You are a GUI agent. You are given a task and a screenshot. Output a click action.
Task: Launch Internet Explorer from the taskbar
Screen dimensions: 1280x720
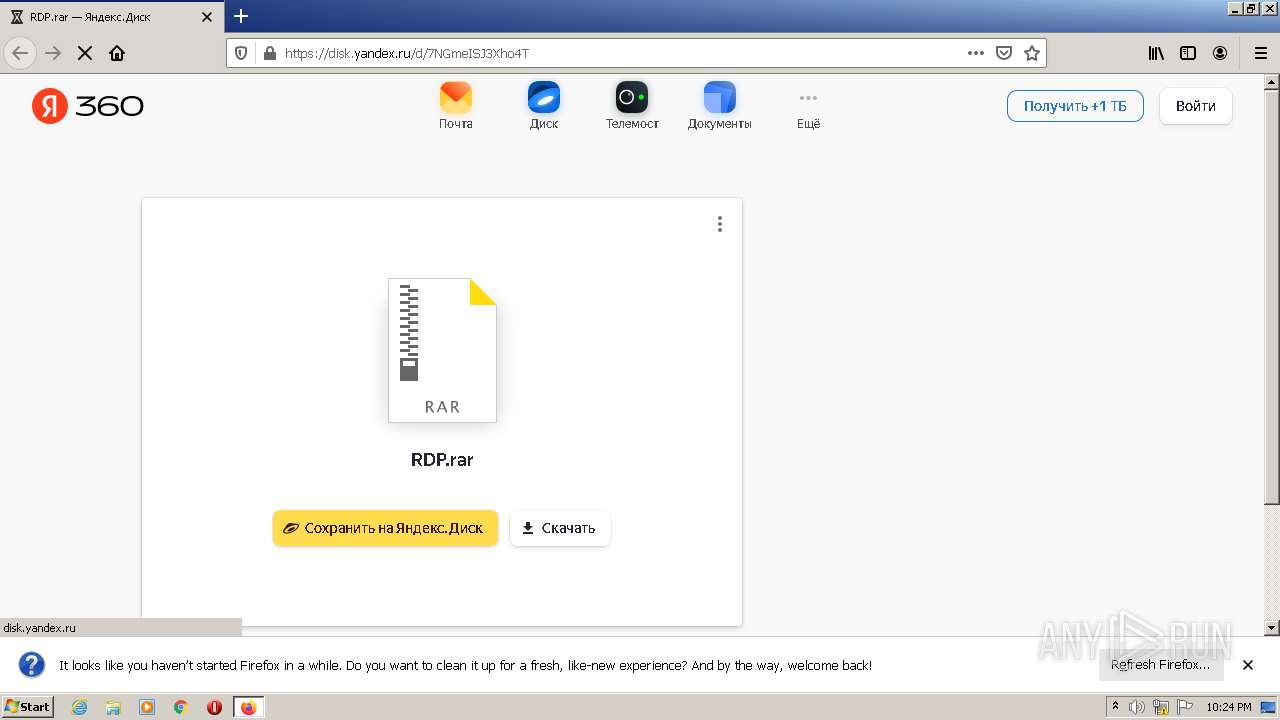pos(80,707)
